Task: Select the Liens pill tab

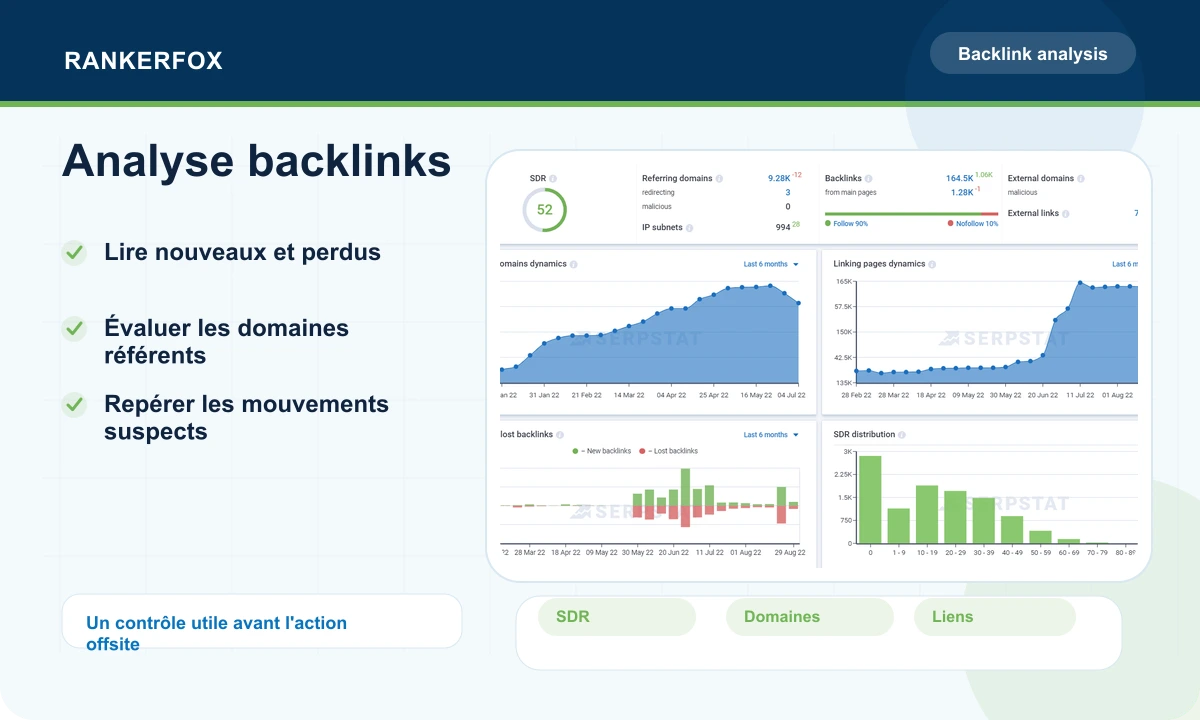Action: point(995,617)
